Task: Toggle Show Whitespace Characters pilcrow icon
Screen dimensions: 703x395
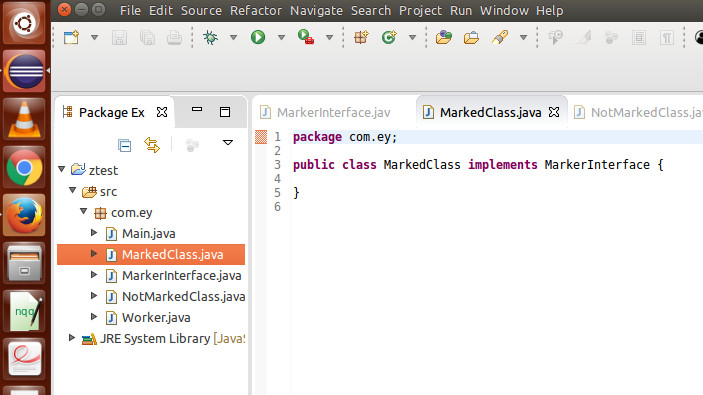Action: 667,38
